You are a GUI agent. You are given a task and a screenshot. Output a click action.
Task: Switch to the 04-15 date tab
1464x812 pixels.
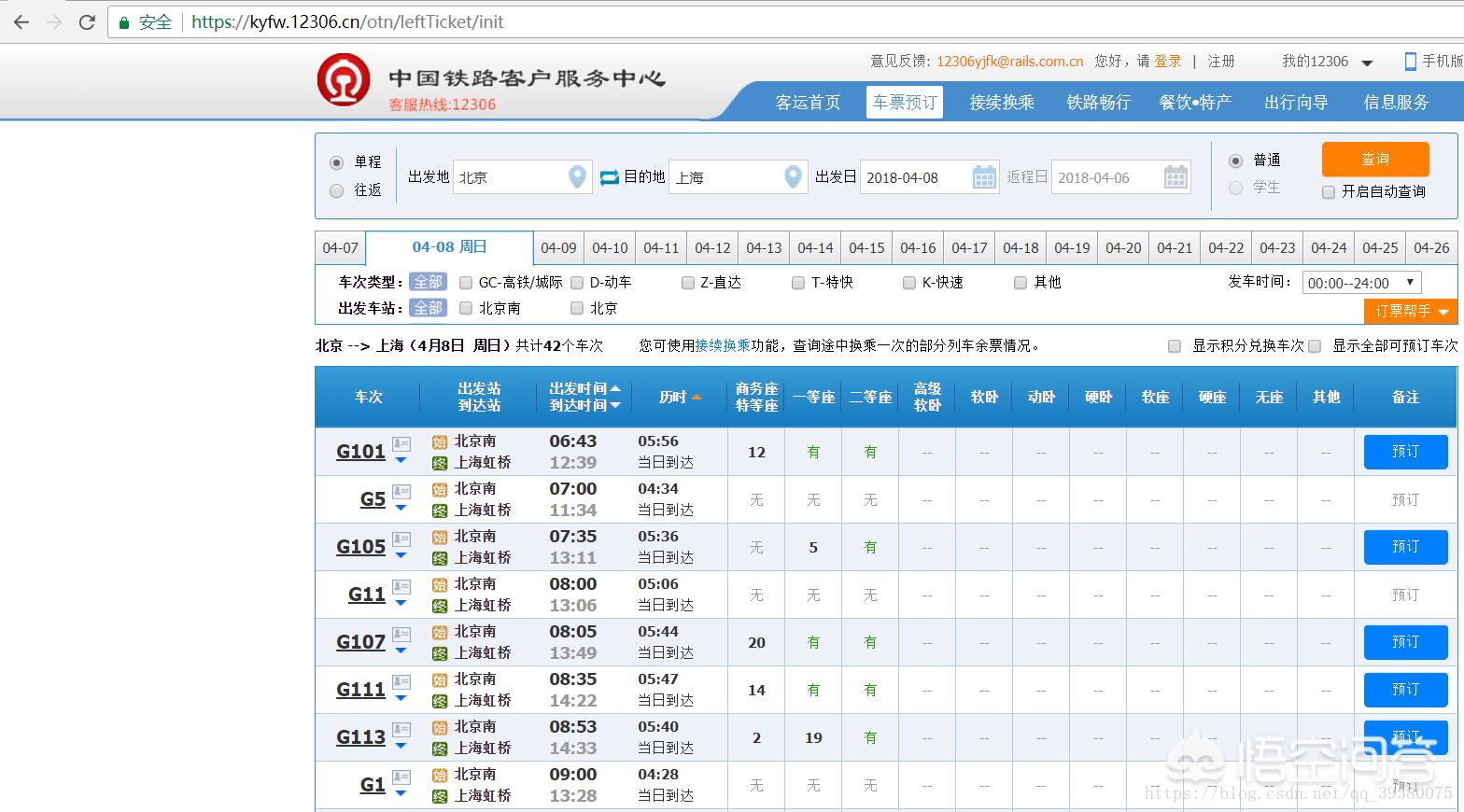point(866,248)
